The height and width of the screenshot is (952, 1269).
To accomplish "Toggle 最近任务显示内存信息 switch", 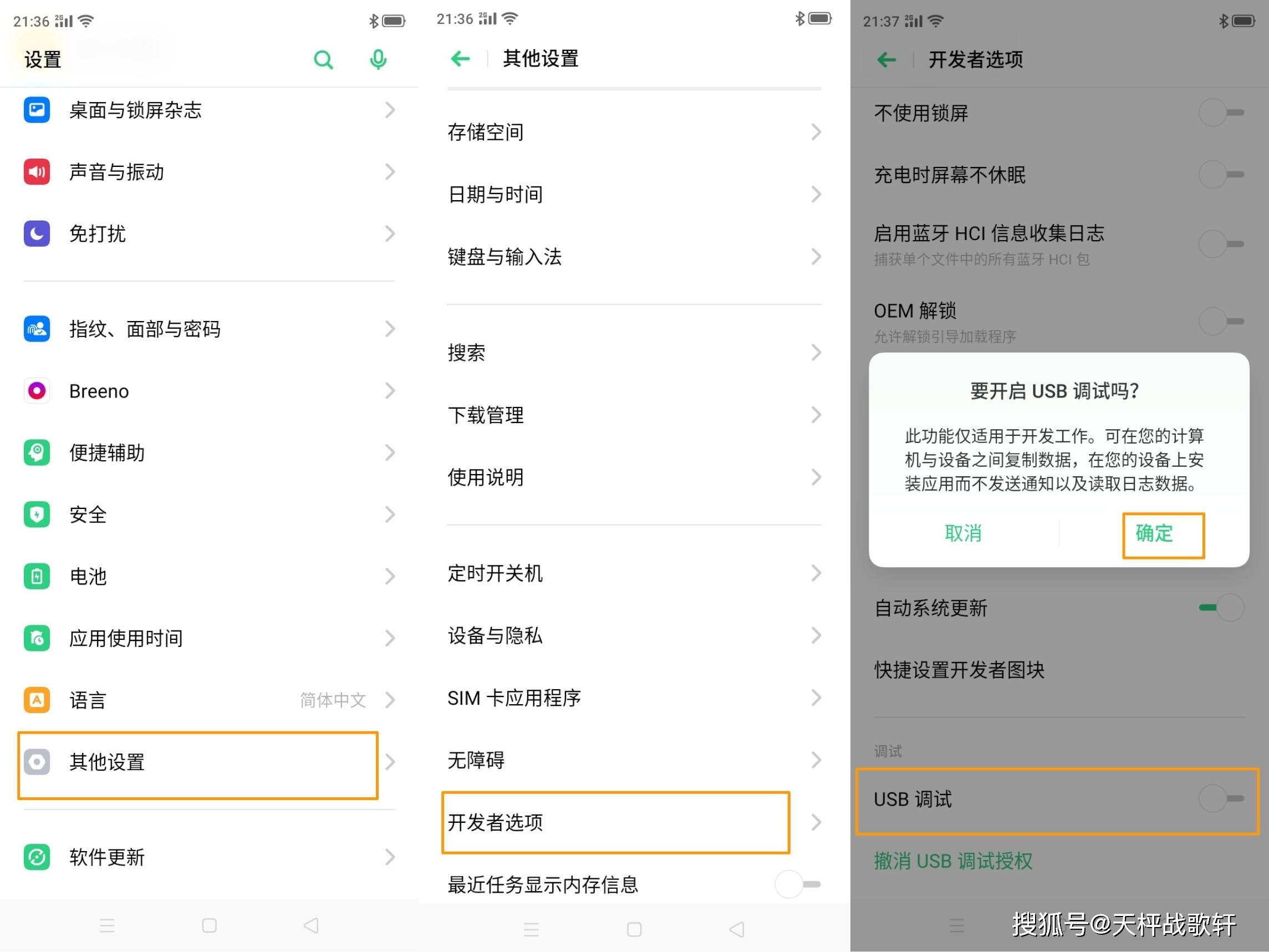I will [x=797, y=884].
